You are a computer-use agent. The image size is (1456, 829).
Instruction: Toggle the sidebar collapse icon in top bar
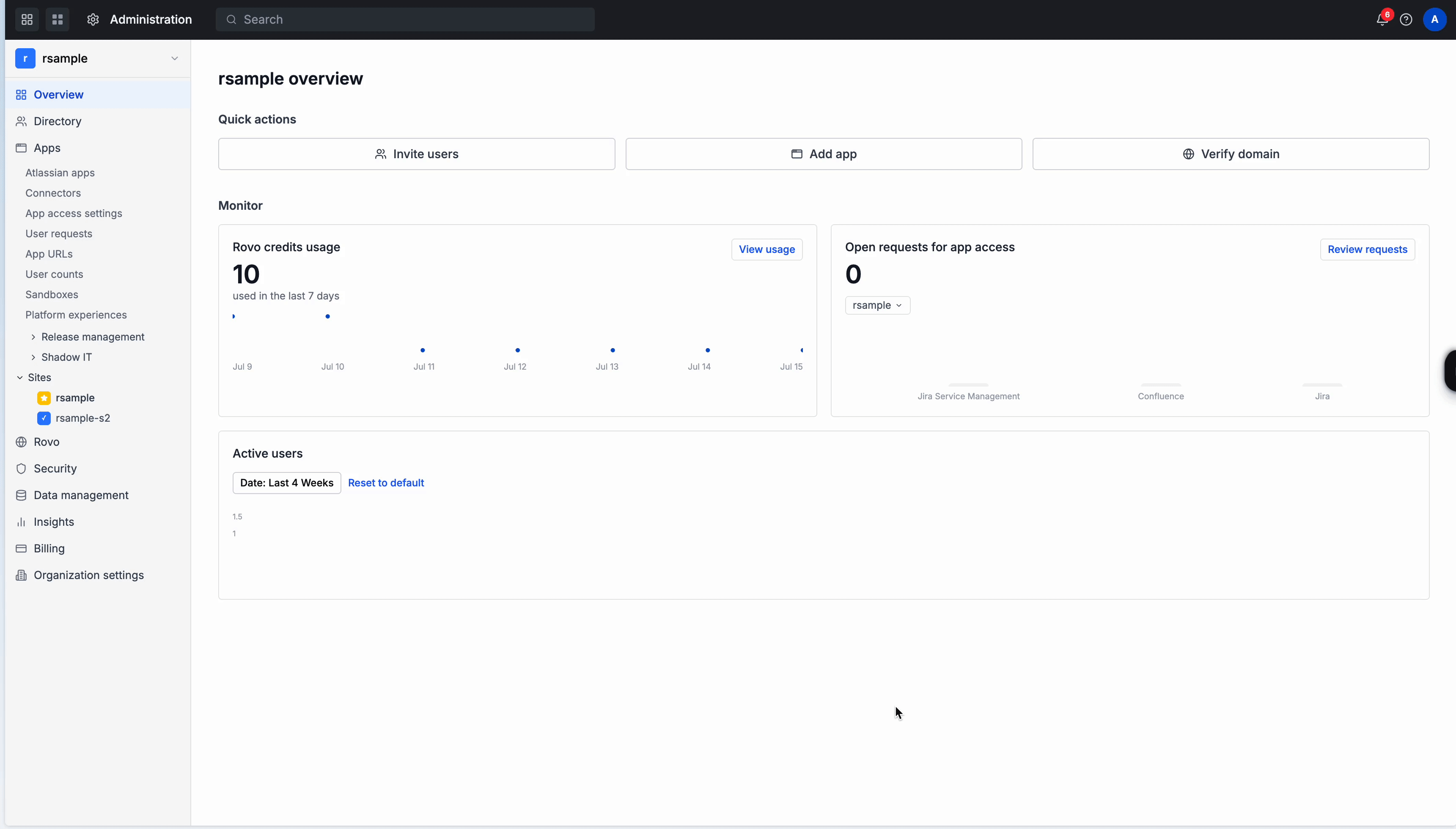(27, 19)
